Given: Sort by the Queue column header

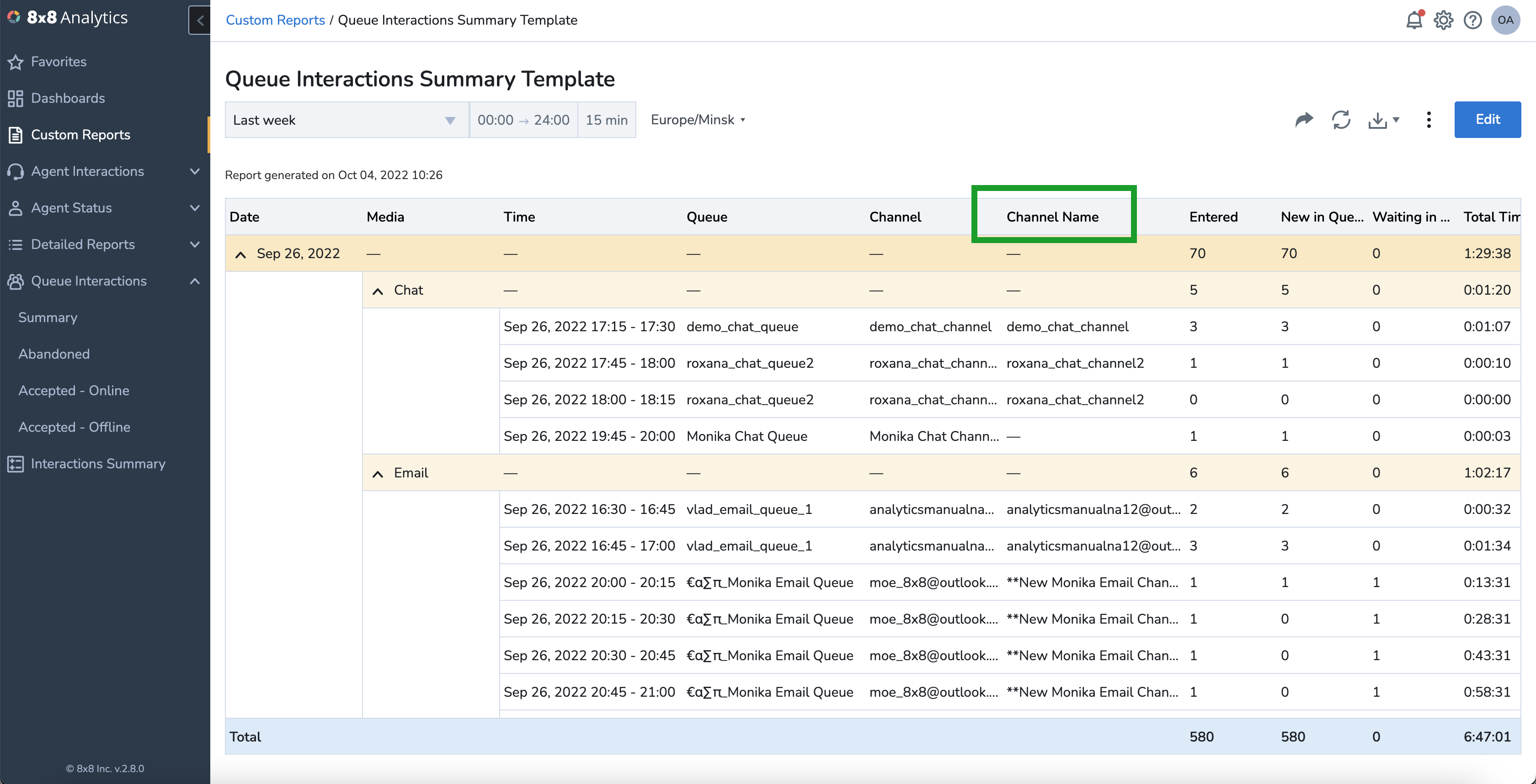Looking at the screenshot, I should pos(707,217).
